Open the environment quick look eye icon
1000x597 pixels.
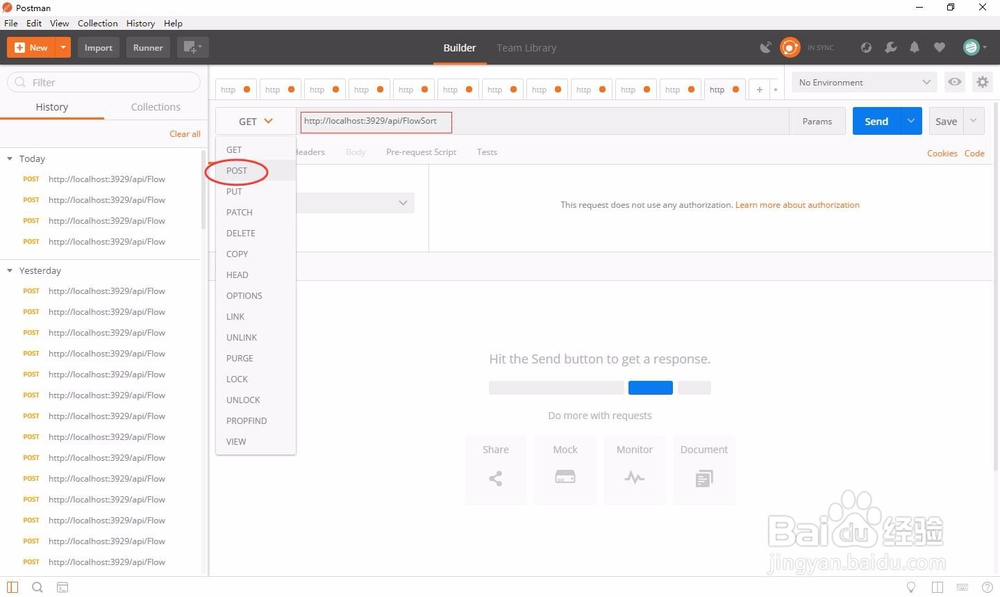(x=954, y=81)
